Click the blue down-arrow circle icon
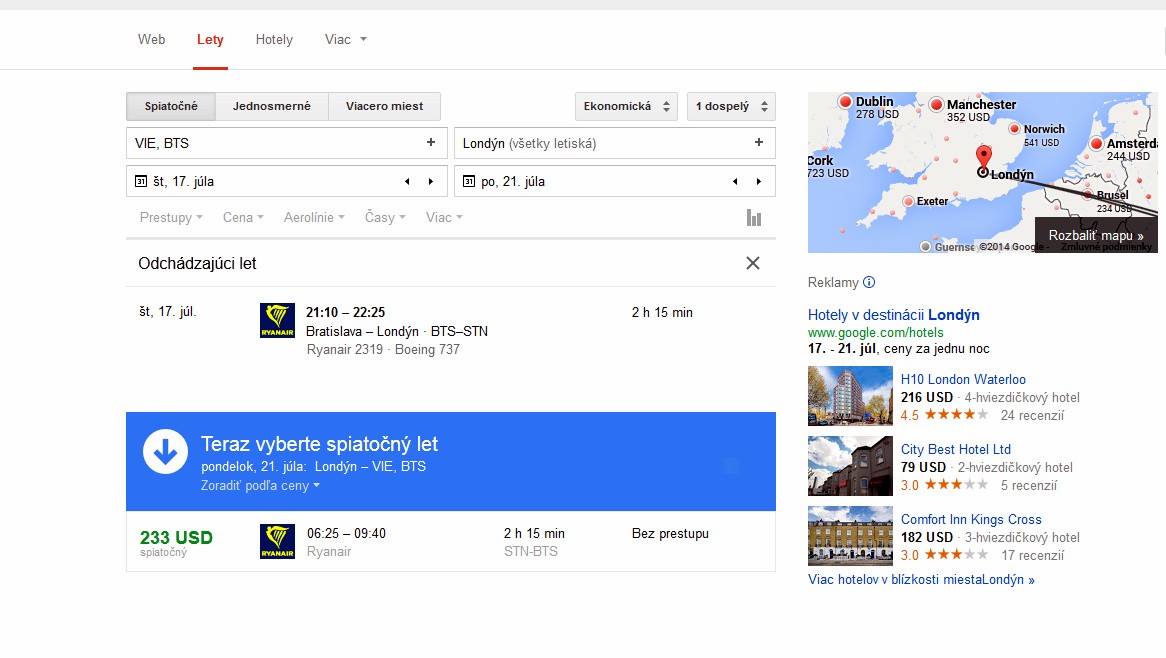The height and width of the screenshot is (658, 1166). pyautogui.click(x=166, y=452)
